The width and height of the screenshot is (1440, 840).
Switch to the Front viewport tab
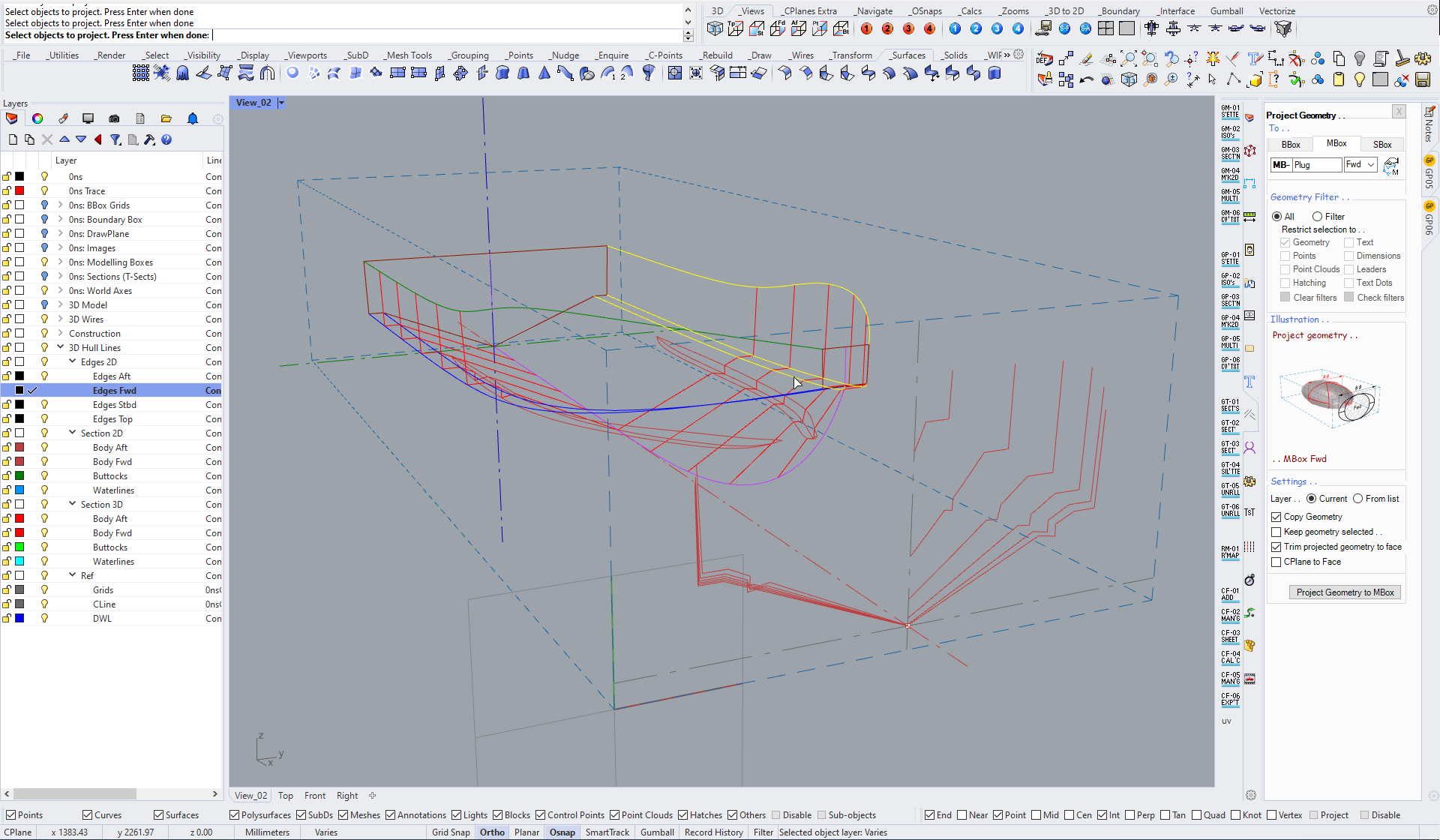(315, 796)
